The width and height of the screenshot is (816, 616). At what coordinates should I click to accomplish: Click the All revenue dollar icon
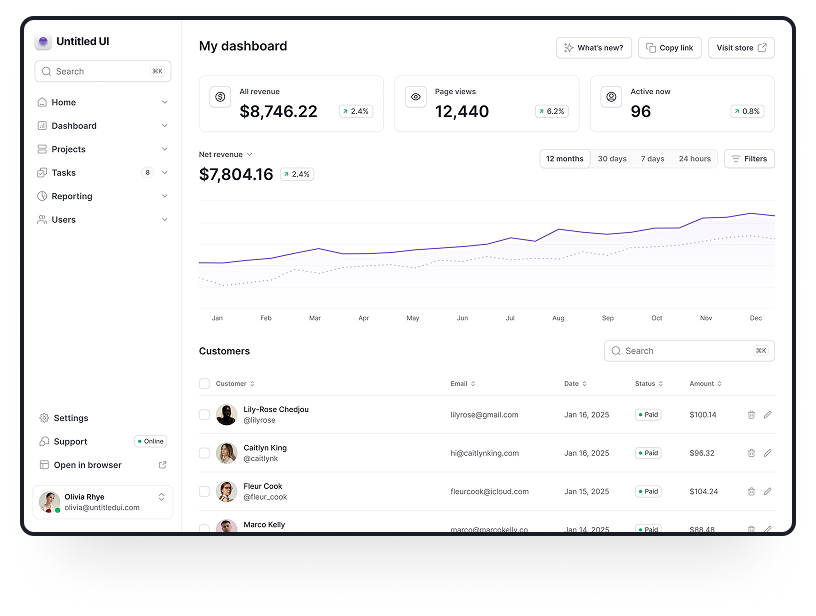pos(220,97)
